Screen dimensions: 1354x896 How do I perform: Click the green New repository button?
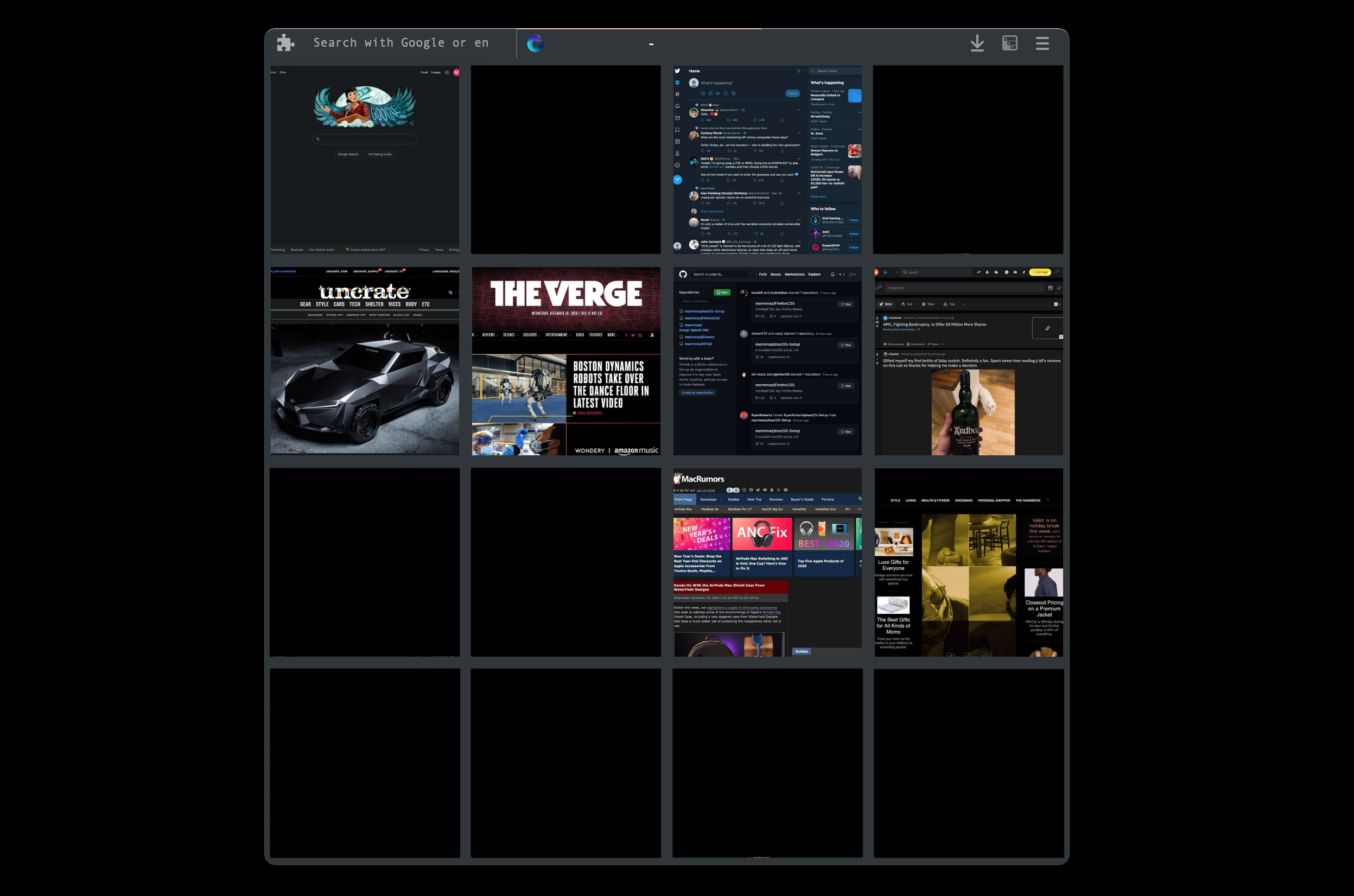tap(722, 292)
